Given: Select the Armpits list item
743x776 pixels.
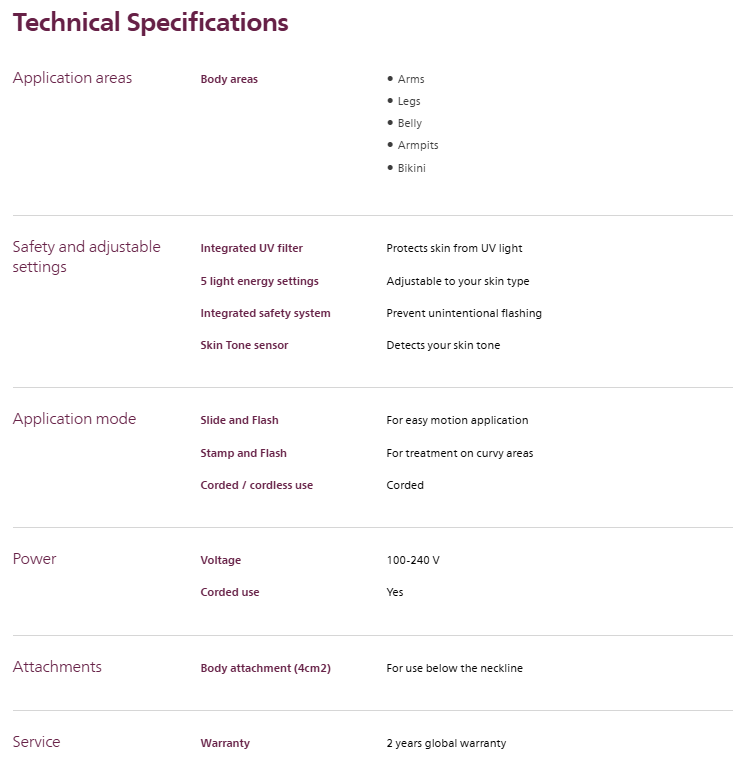Looking at the screenshot, I should 417,145.
